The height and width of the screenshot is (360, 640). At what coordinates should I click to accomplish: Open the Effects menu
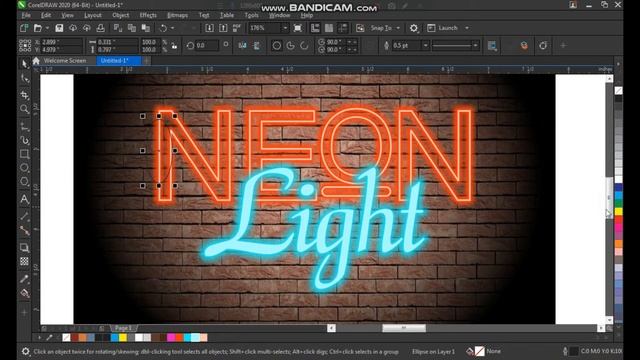[x=148, y=15]
